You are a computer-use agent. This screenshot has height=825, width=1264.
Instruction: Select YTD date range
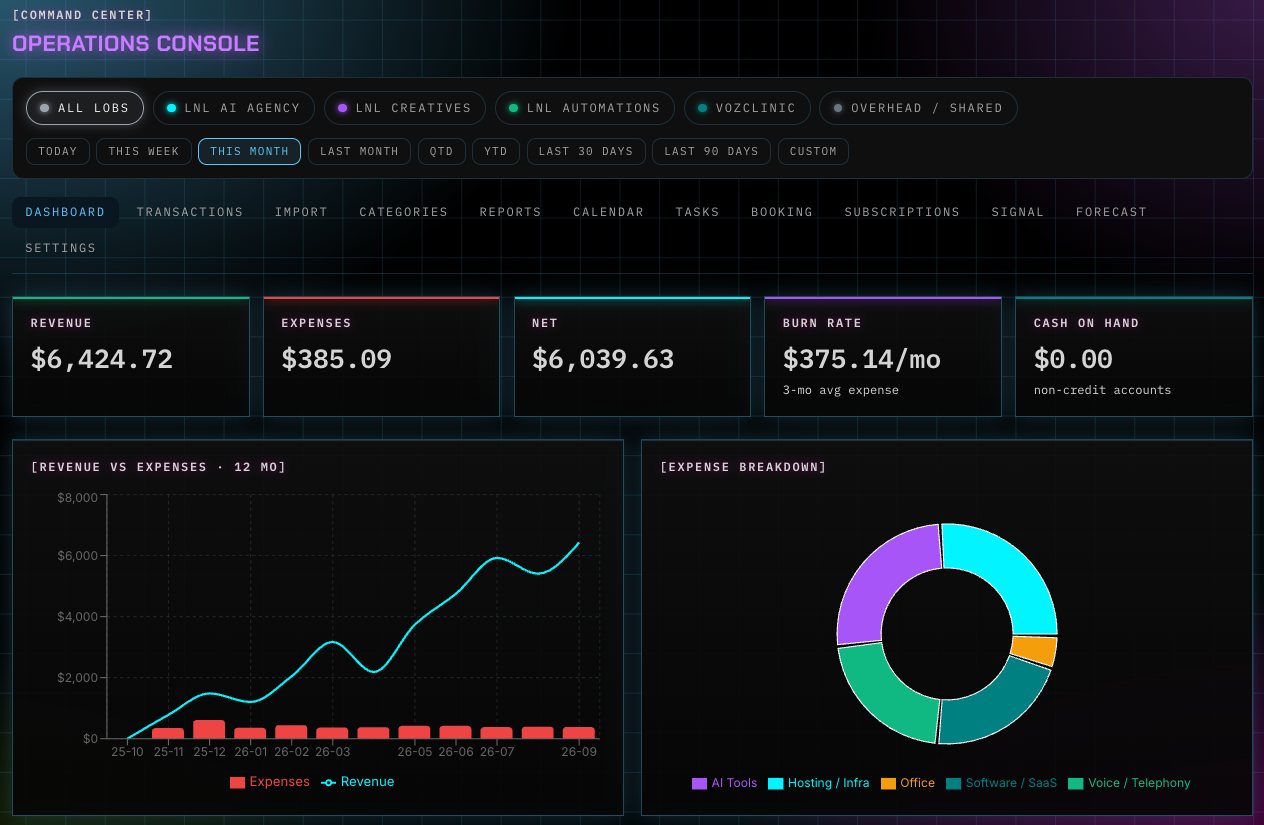click(496, 151)
